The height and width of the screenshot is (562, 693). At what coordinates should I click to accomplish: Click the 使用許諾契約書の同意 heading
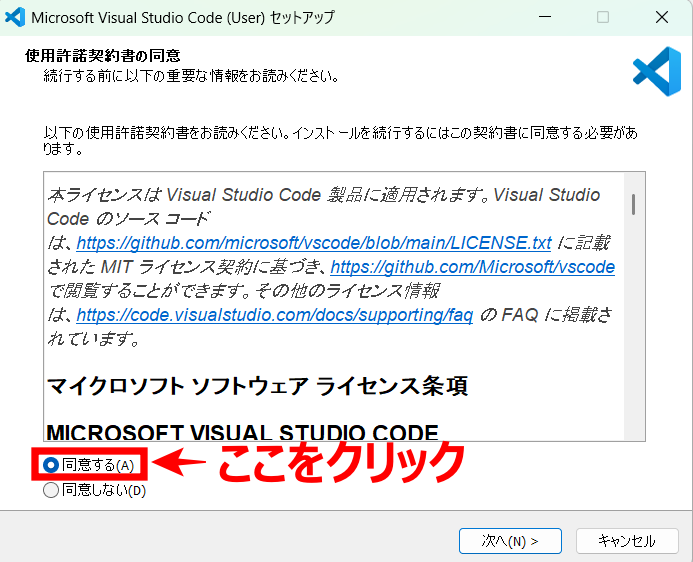[103, 56]
